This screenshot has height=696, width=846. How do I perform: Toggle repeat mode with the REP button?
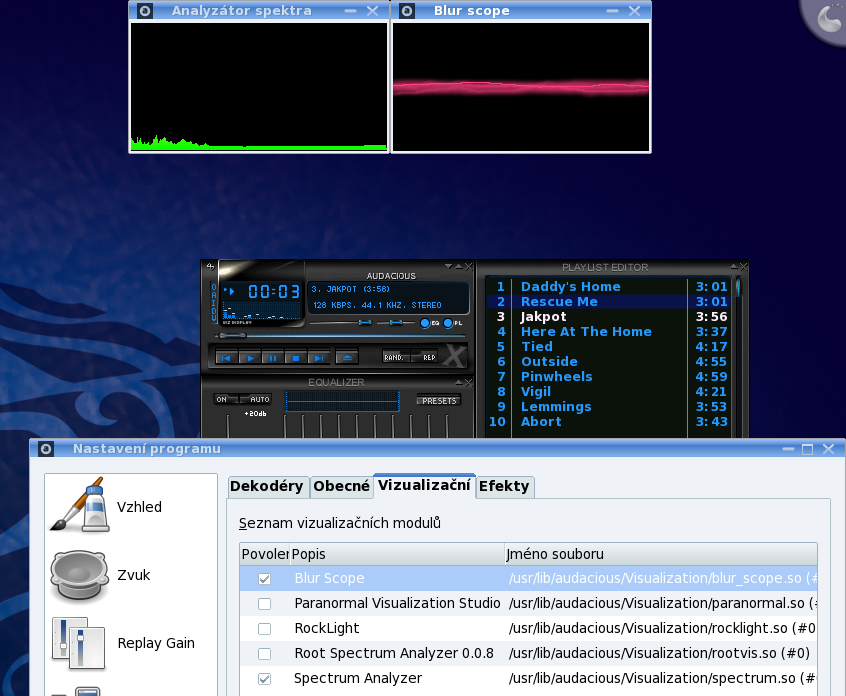pos(425,357)
